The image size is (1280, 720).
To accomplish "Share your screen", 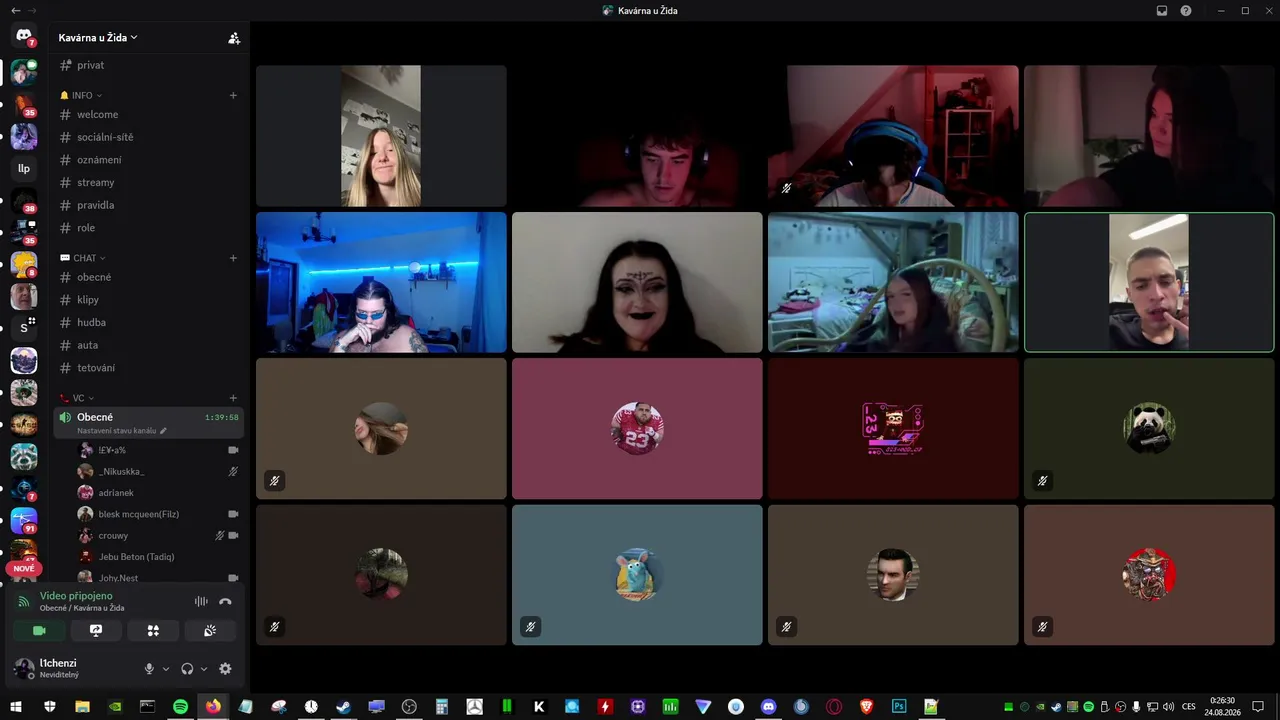I will coord(96,630).
